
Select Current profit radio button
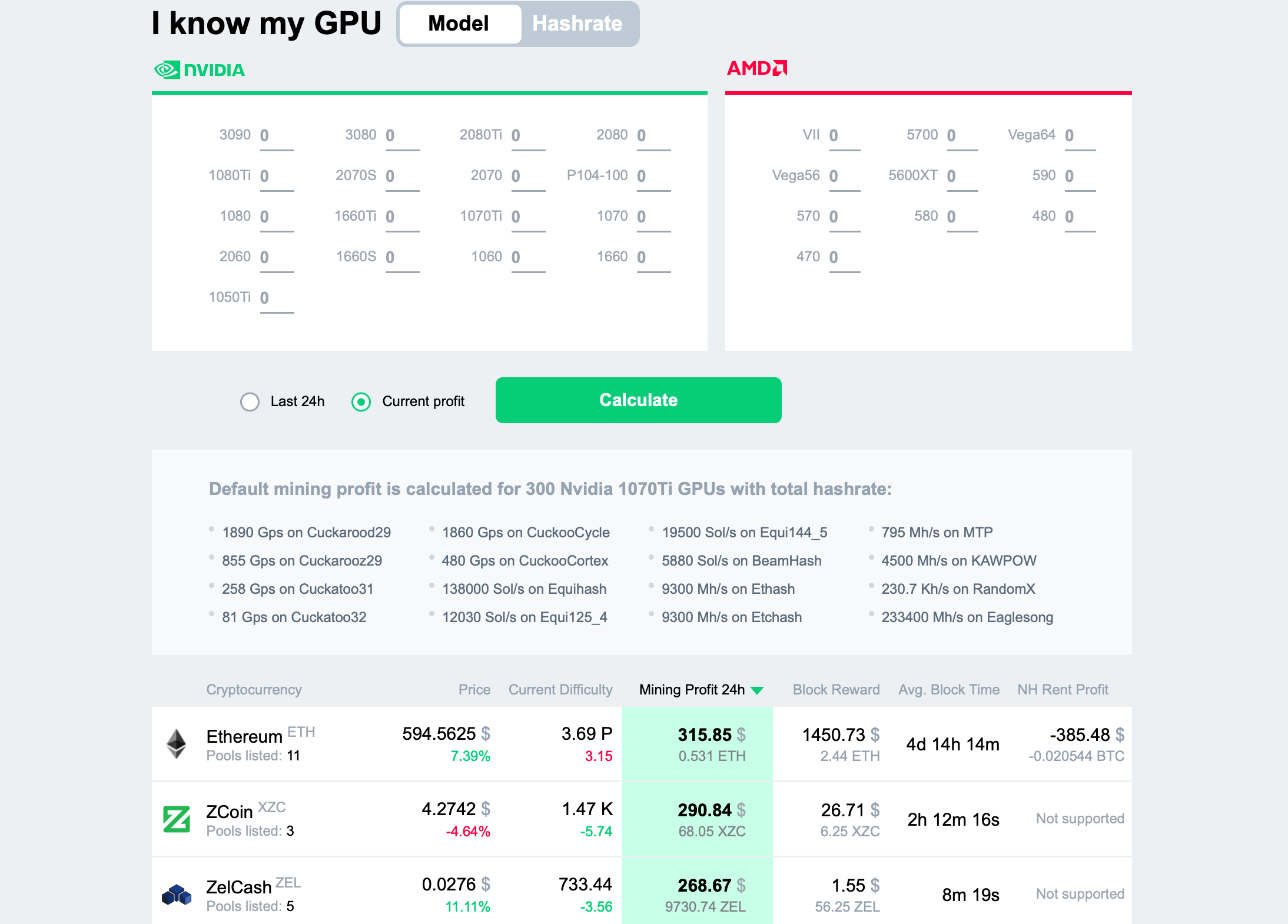[362, 401]
